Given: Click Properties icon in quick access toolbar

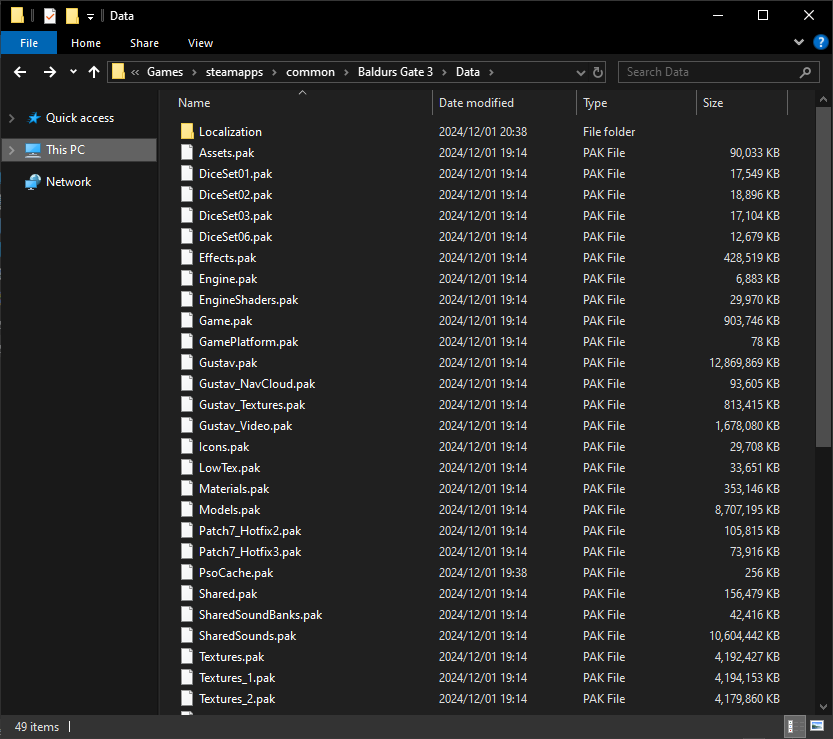Looking at the screenshot, I should tap(49, 16).
